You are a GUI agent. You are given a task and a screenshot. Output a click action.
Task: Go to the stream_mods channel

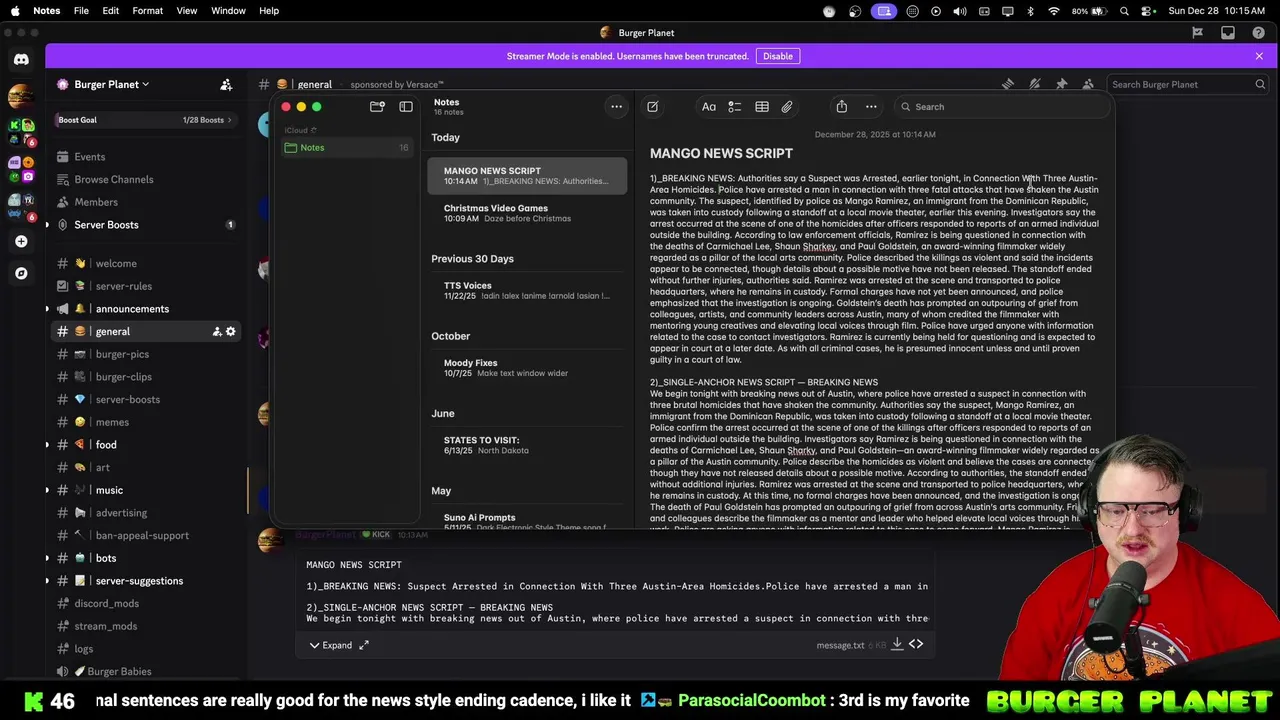(146, 626)
